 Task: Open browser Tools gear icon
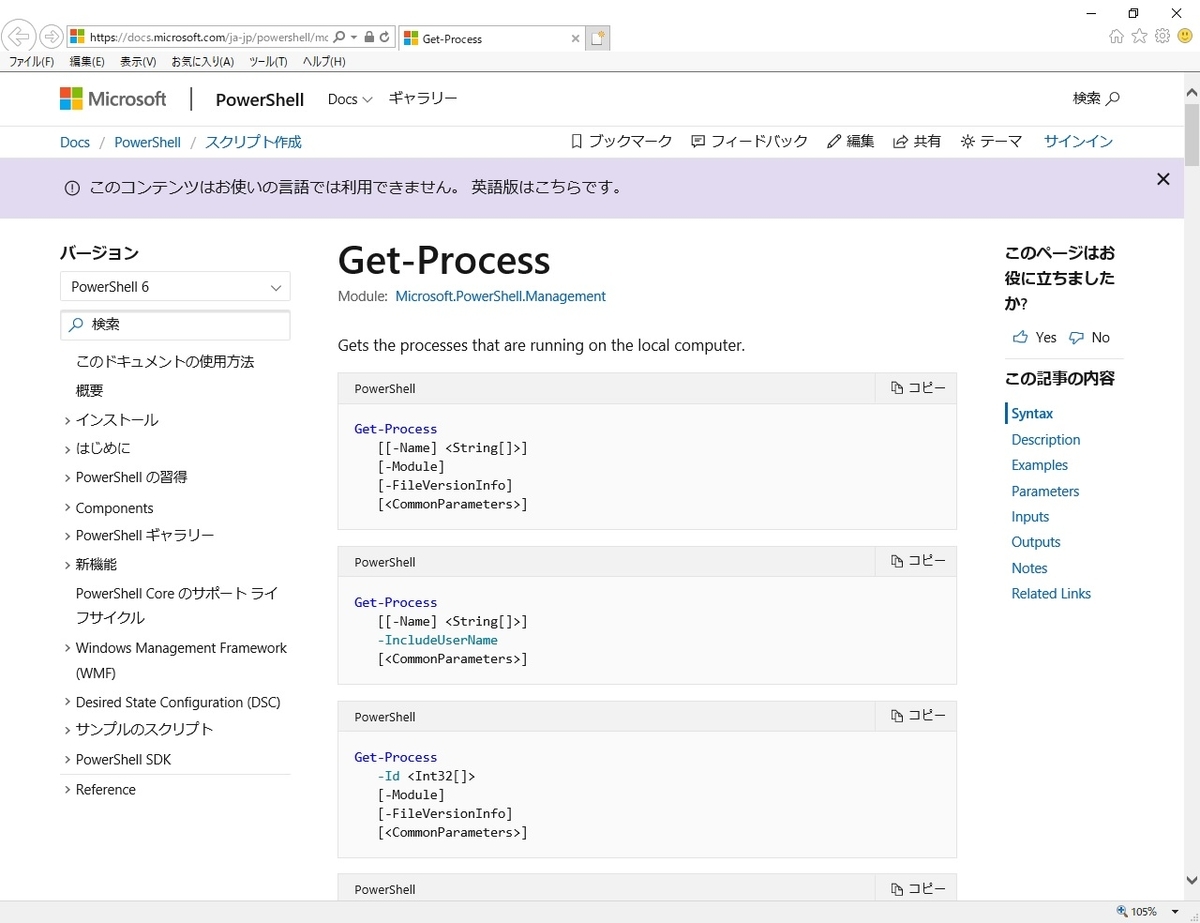click(1162, 37)
